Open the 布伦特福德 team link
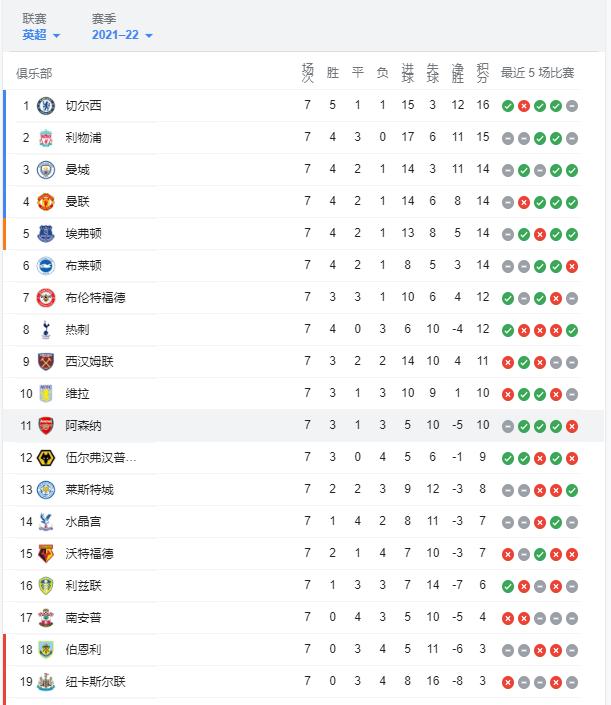This screenshot has height=705, width=611. [x=95, y=298]
